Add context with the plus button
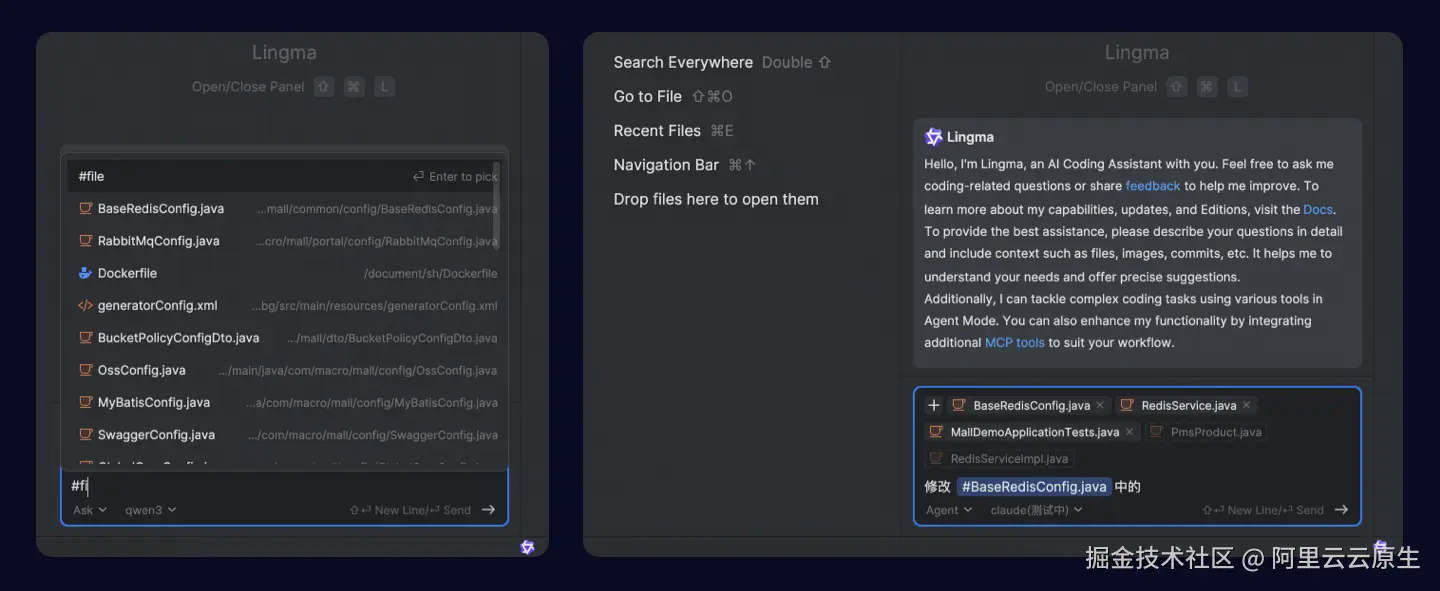Viewport: 1440px width, 591px height. pos(934,405)
